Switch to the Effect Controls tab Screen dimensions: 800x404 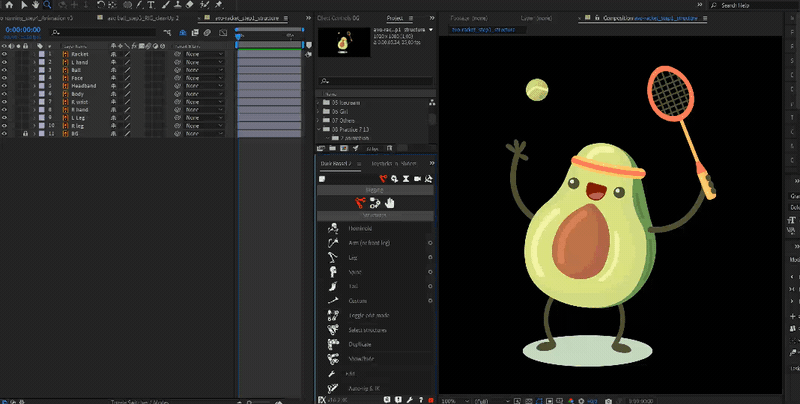click(340, 19)
